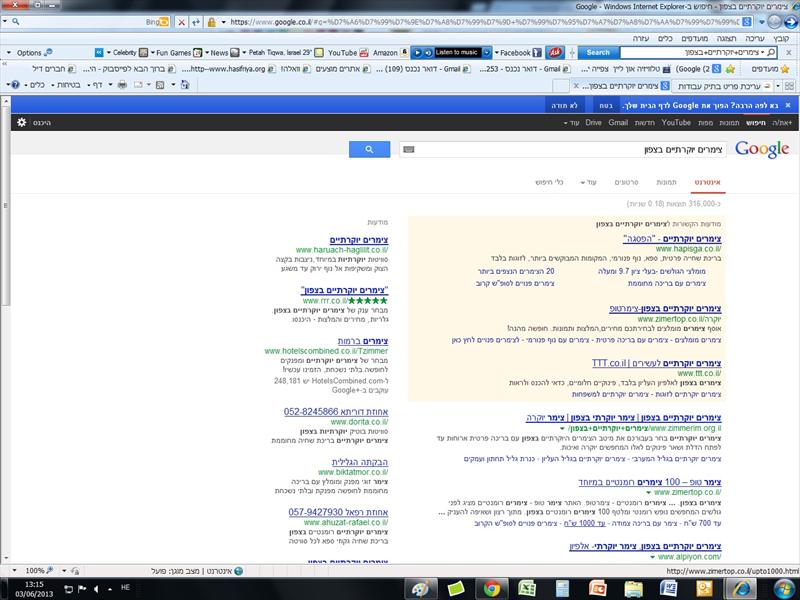Image resolution: width=800 pixels, height=600 pixels.
Task: Select the תמונות (Images) results tab
Action: coord(666,182)
